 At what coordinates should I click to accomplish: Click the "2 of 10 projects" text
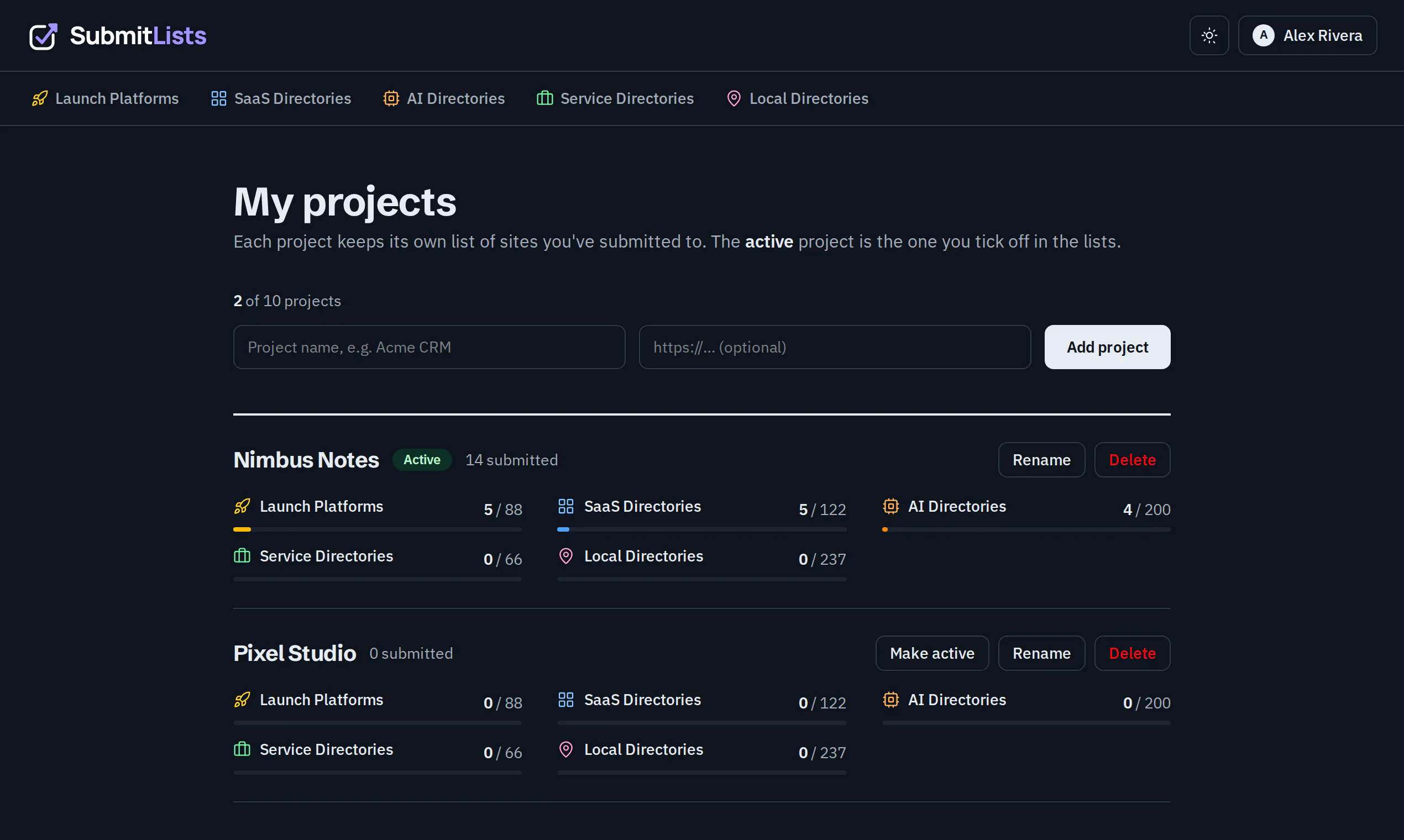click(287, 301)
